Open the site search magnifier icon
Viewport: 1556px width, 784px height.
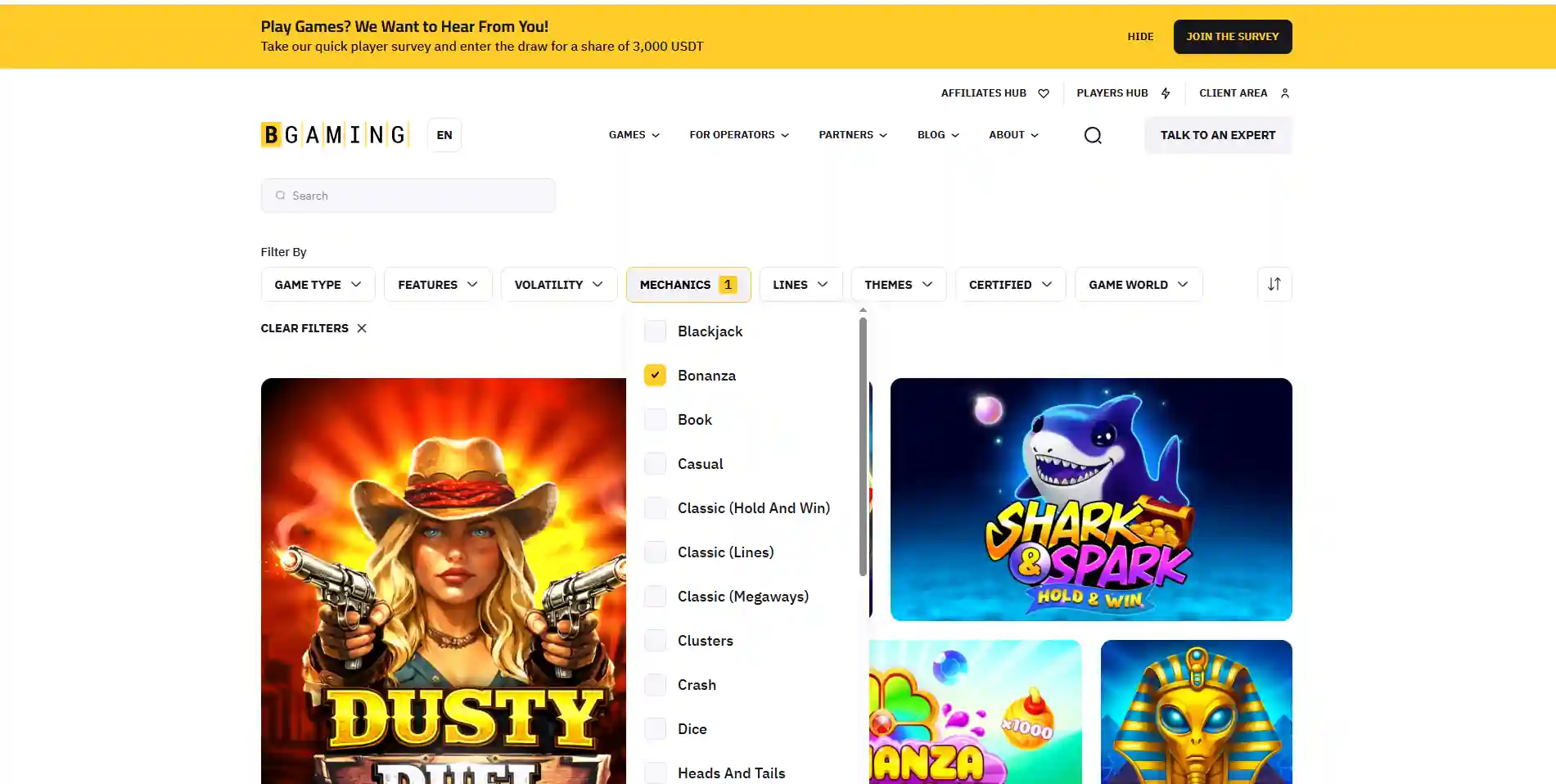pyautogui.click(x=1093, y=135)
